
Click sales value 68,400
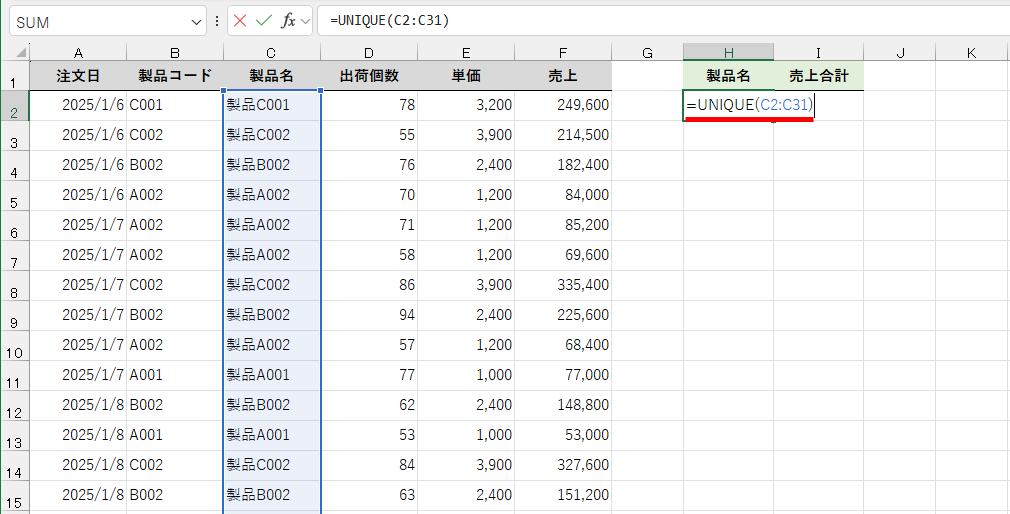click(563, 346)
